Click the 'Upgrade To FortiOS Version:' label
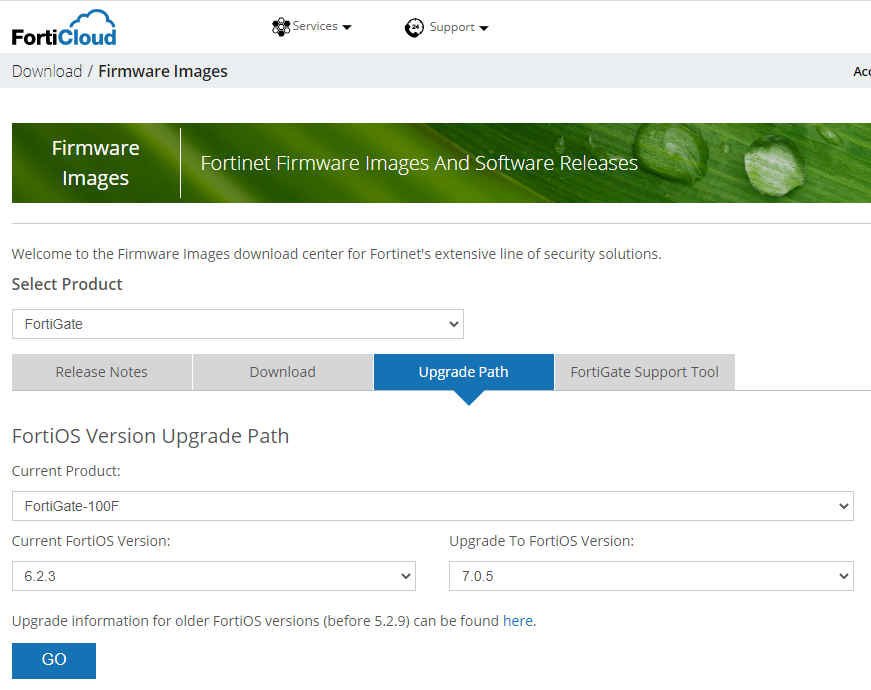This screenshot has height=690, width=871. (x=542, y=541)
